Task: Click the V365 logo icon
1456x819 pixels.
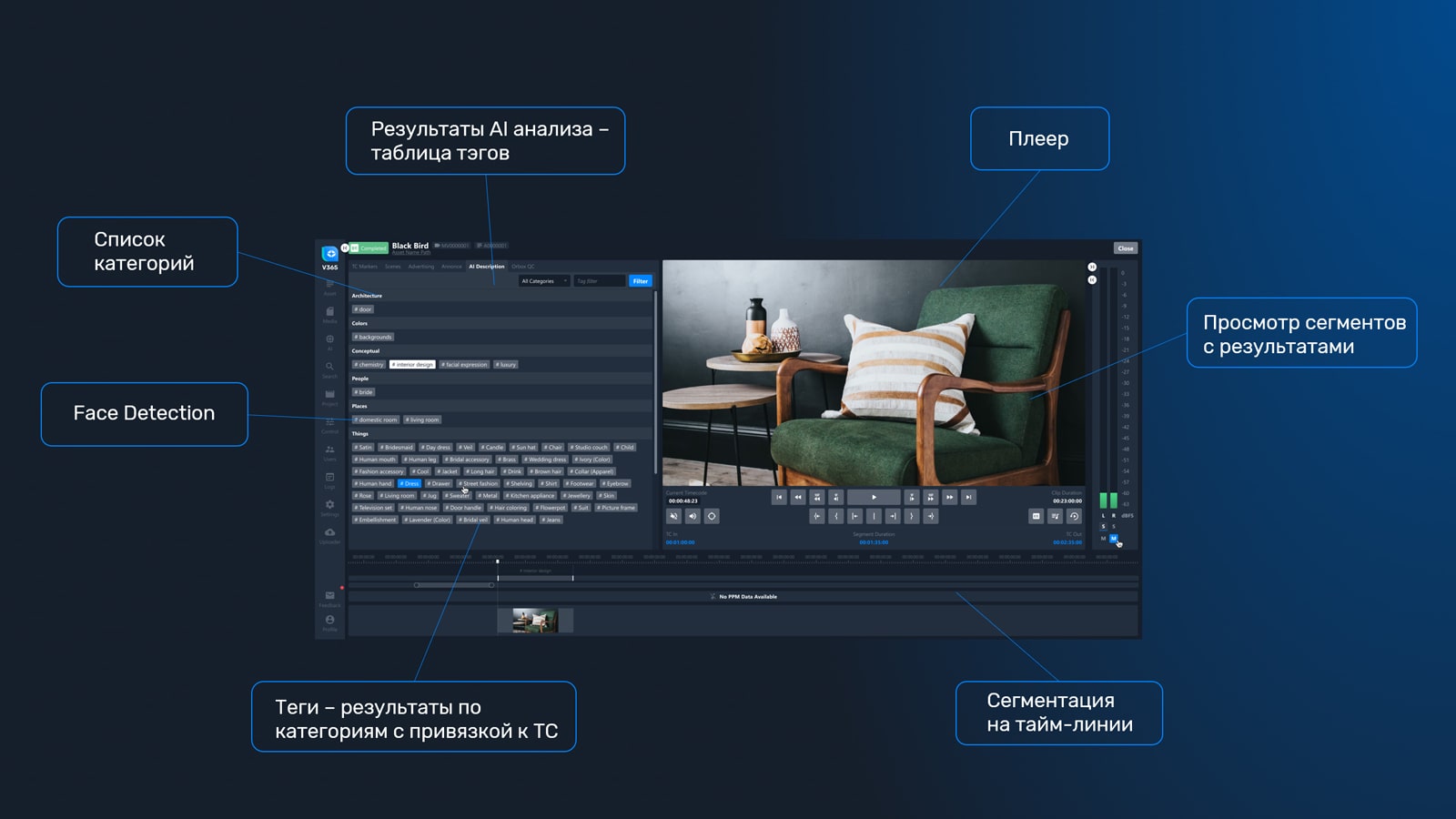Action: pos(329,254)
